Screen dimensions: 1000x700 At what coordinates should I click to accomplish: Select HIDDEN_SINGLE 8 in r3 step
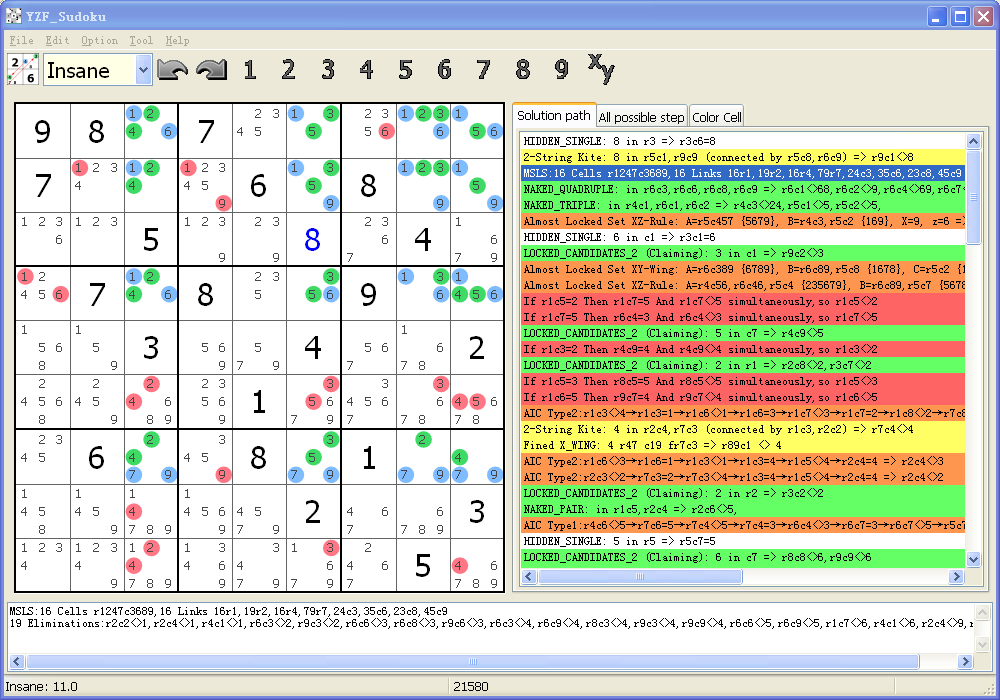click(x=743, y=141)
